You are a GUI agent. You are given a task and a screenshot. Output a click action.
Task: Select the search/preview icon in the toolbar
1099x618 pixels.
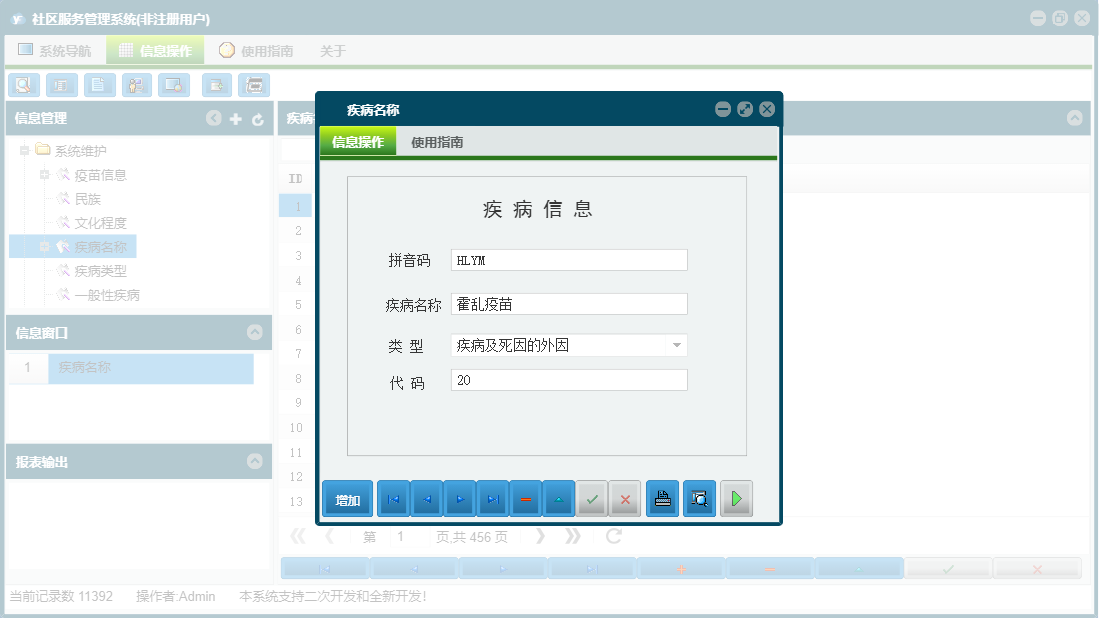coord(23,85)
